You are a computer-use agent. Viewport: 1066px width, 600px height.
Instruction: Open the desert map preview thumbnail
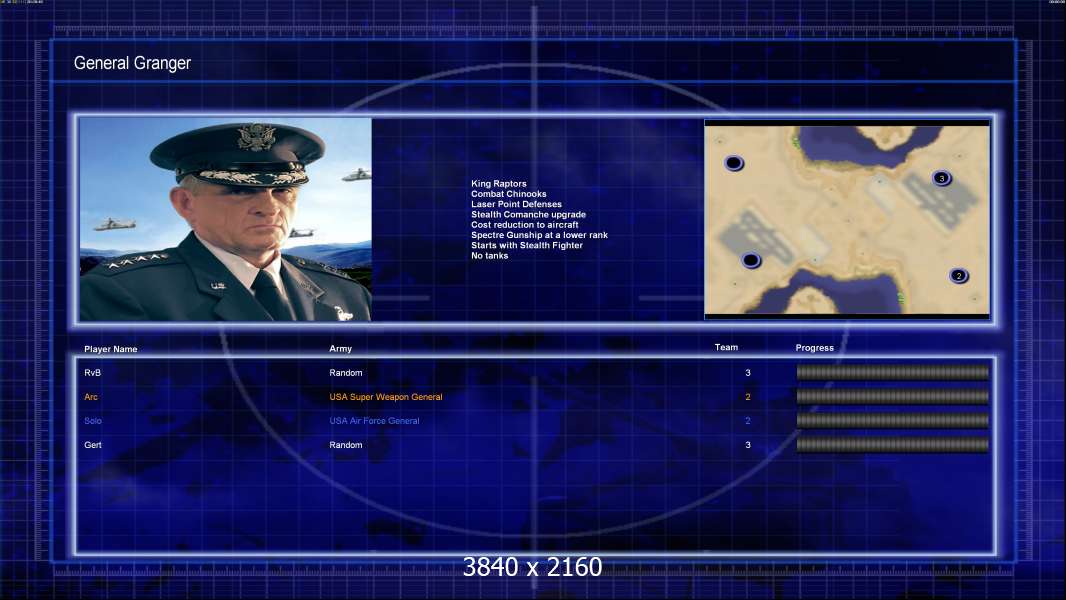click(x=847, y=220)
